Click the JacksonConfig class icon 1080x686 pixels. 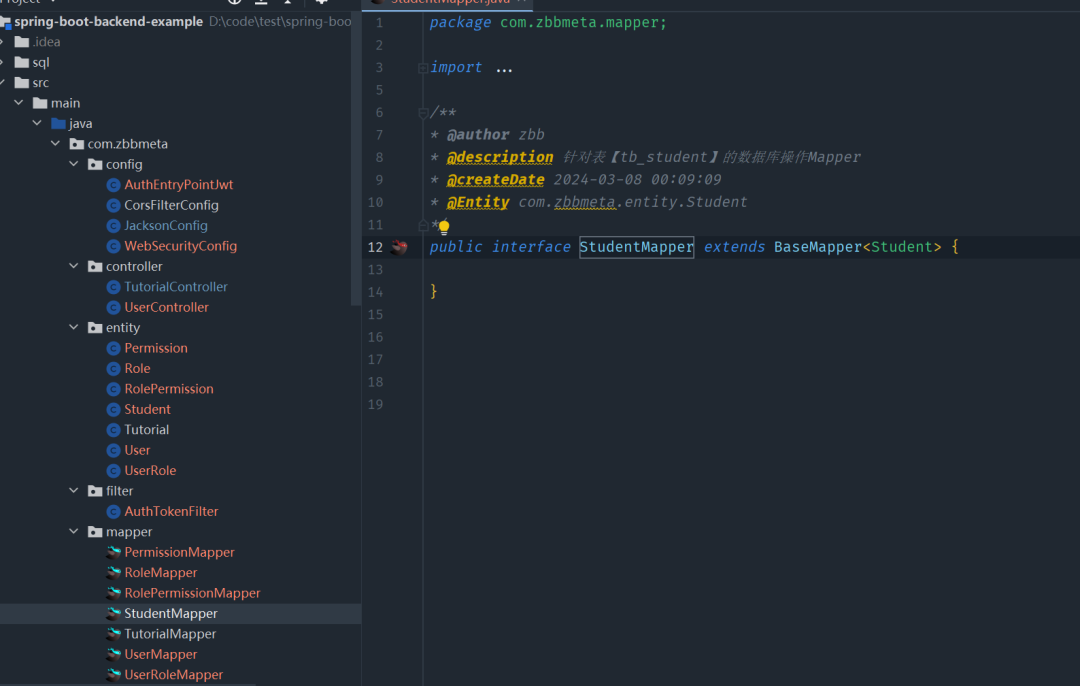114,226
